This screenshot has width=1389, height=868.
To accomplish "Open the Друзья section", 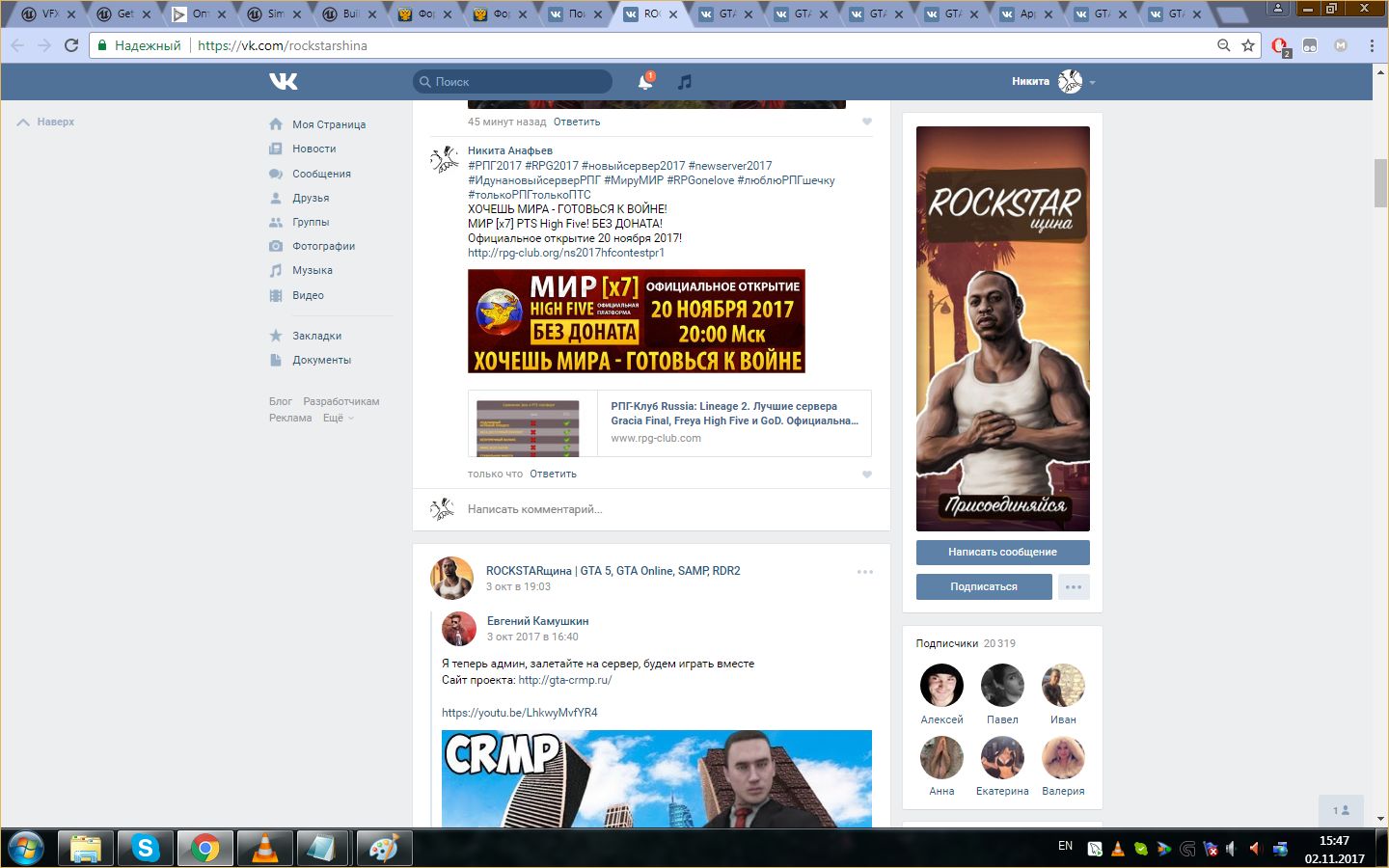I will (311, 198).
